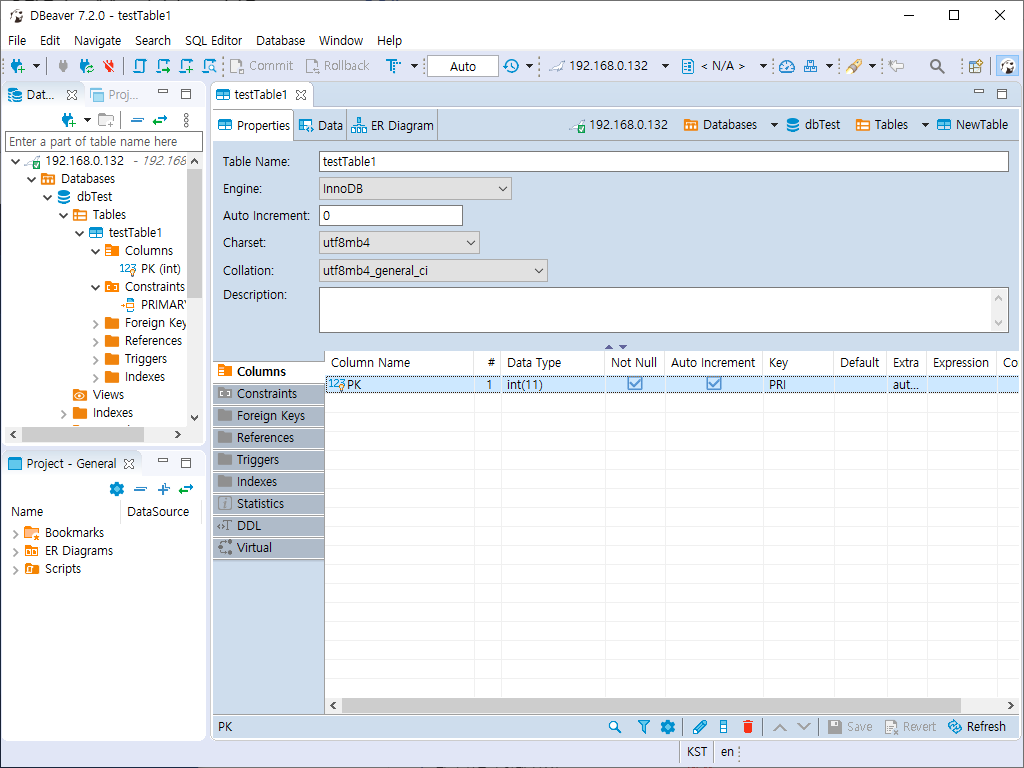Click the Refresh button
This screenshot has height=768, width=1024.
pyautogui.click(x=977, y=727)
